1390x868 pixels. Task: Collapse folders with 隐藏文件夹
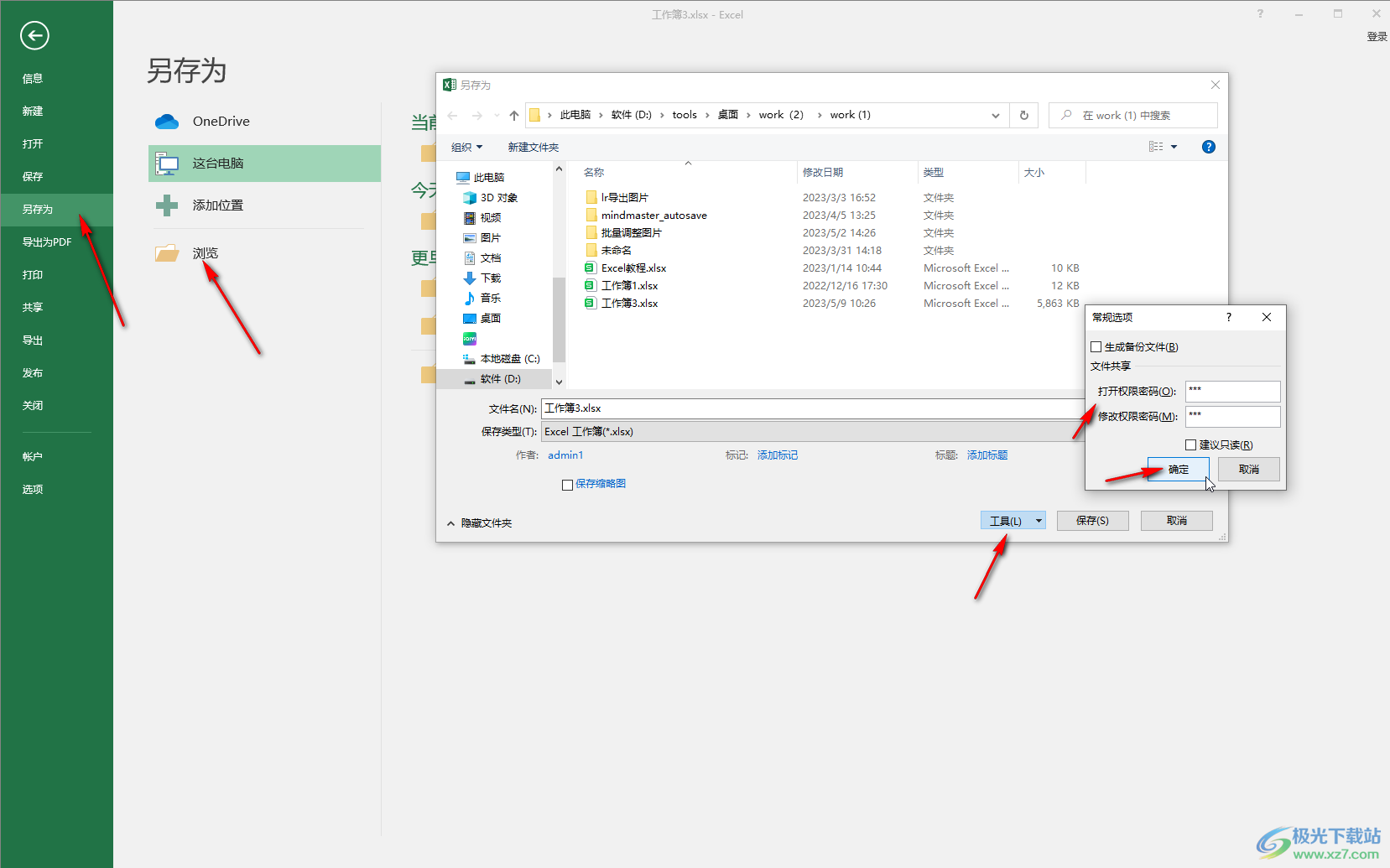point(479,523)
